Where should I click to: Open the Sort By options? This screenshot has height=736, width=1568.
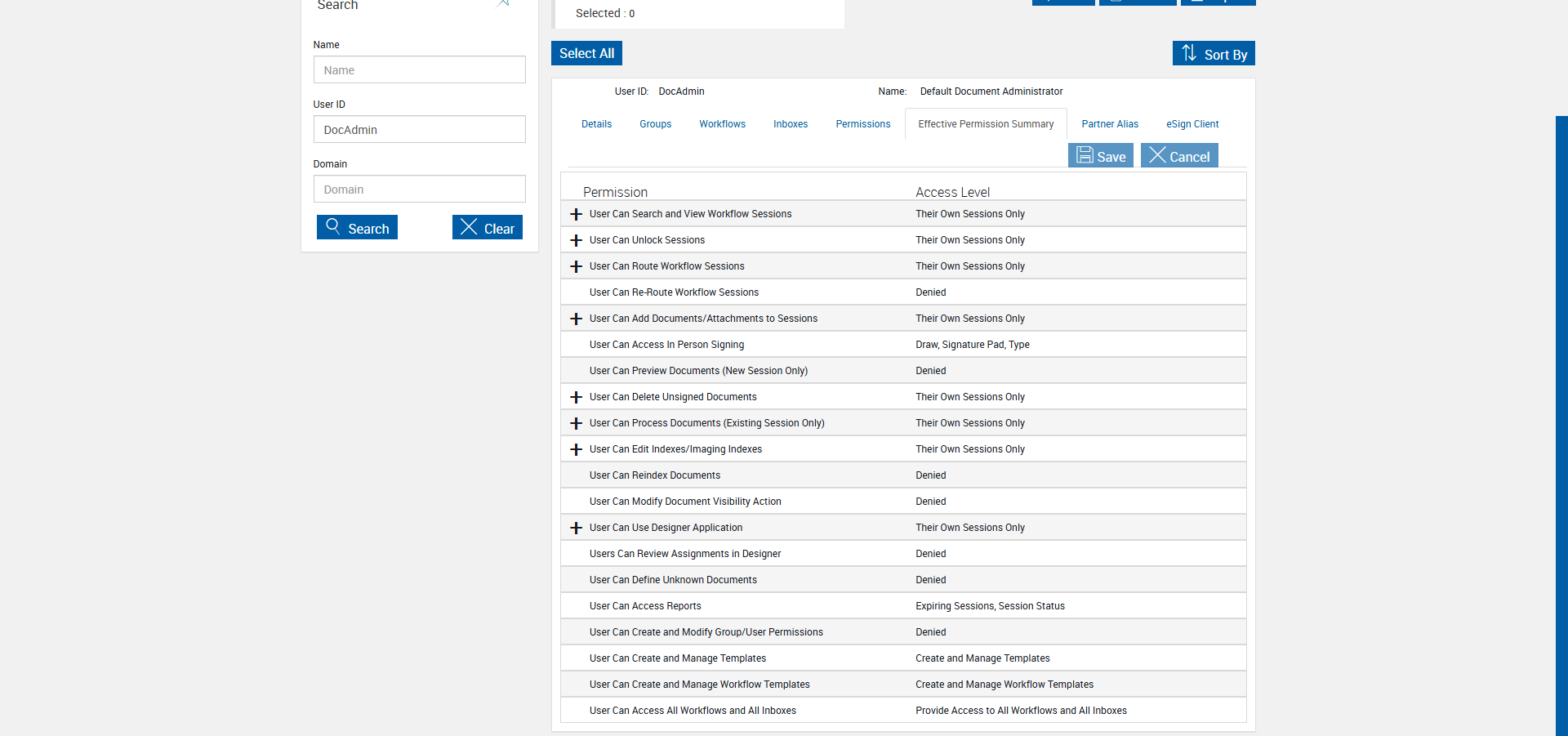(x=1214, y=53)
